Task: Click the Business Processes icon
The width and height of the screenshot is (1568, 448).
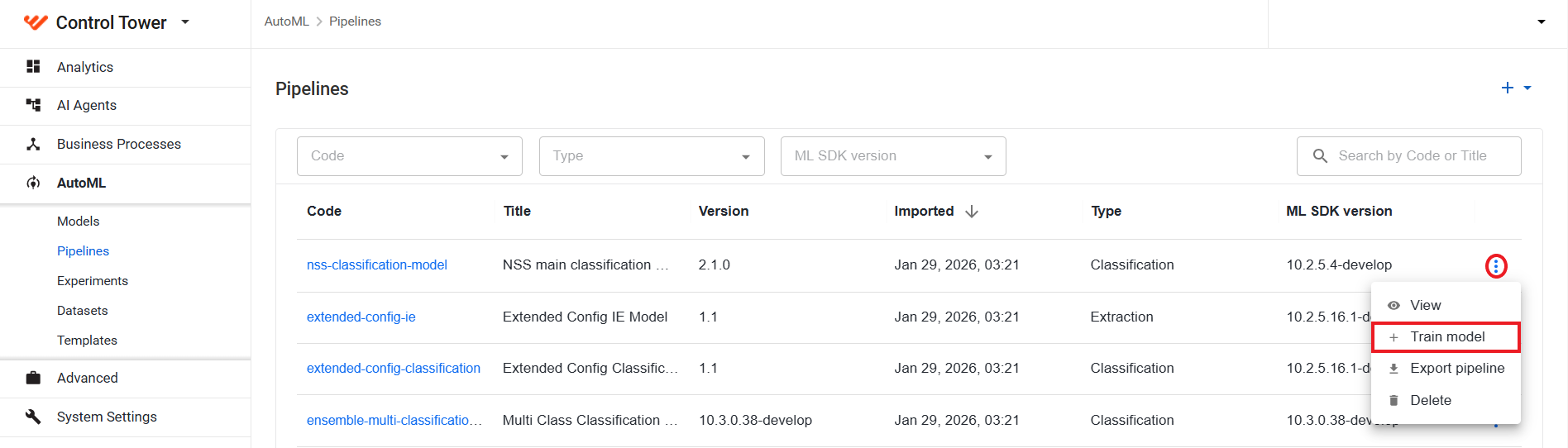Action: point(33,144)
